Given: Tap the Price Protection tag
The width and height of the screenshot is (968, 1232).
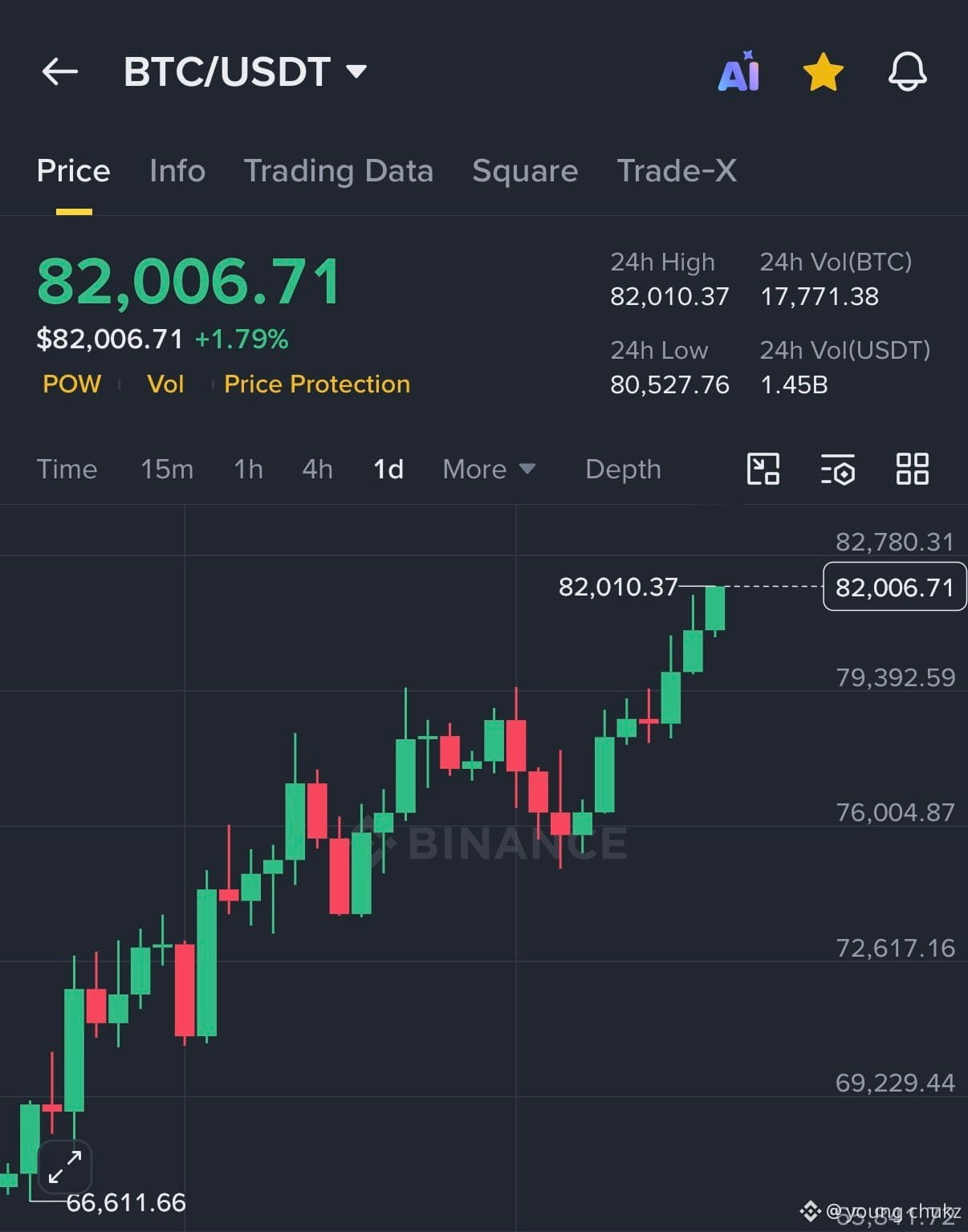Looking at the screenshot, I should pyautogui.click(x=317, y=384).
